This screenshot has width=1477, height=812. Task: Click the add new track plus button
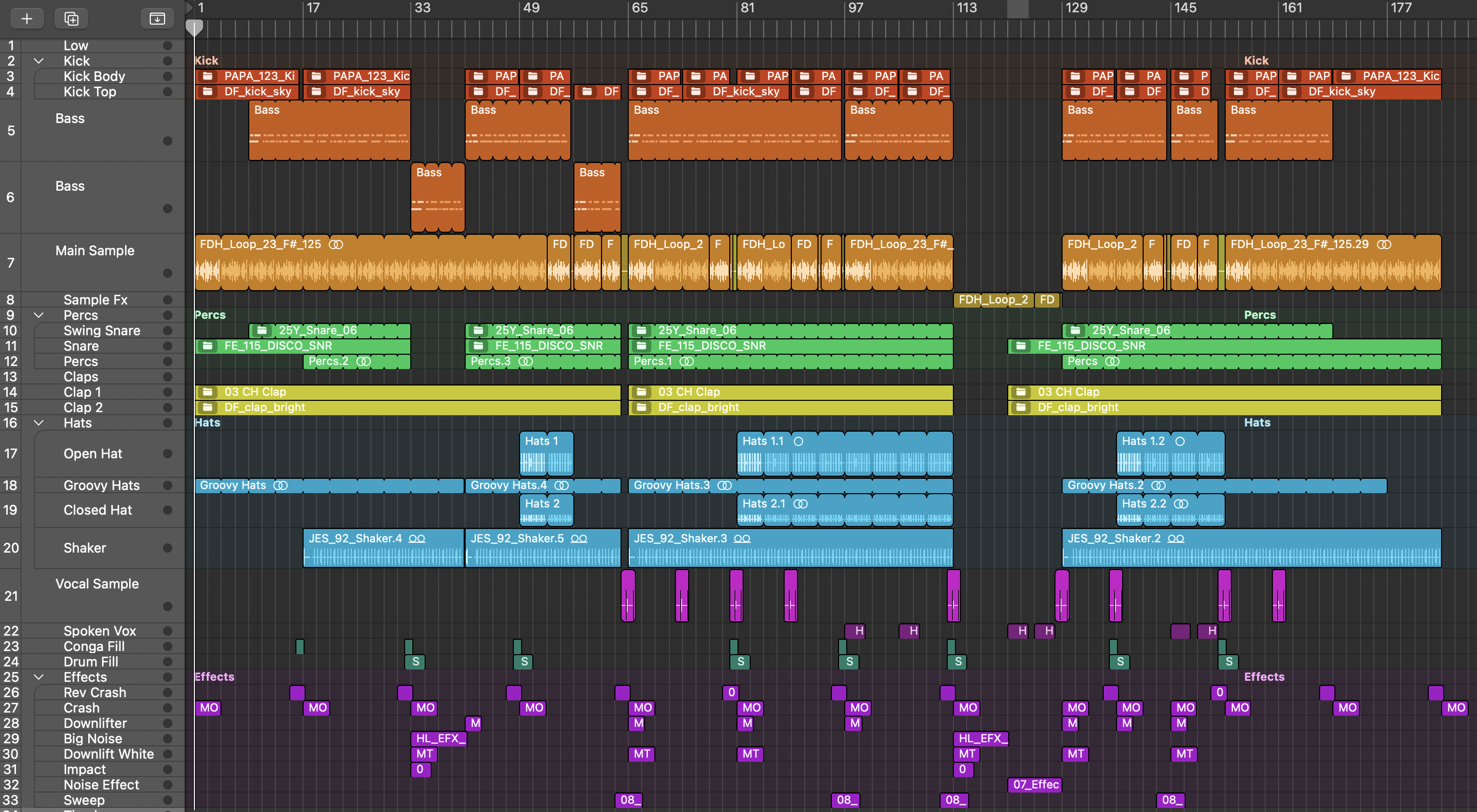[x=26, y=19]
